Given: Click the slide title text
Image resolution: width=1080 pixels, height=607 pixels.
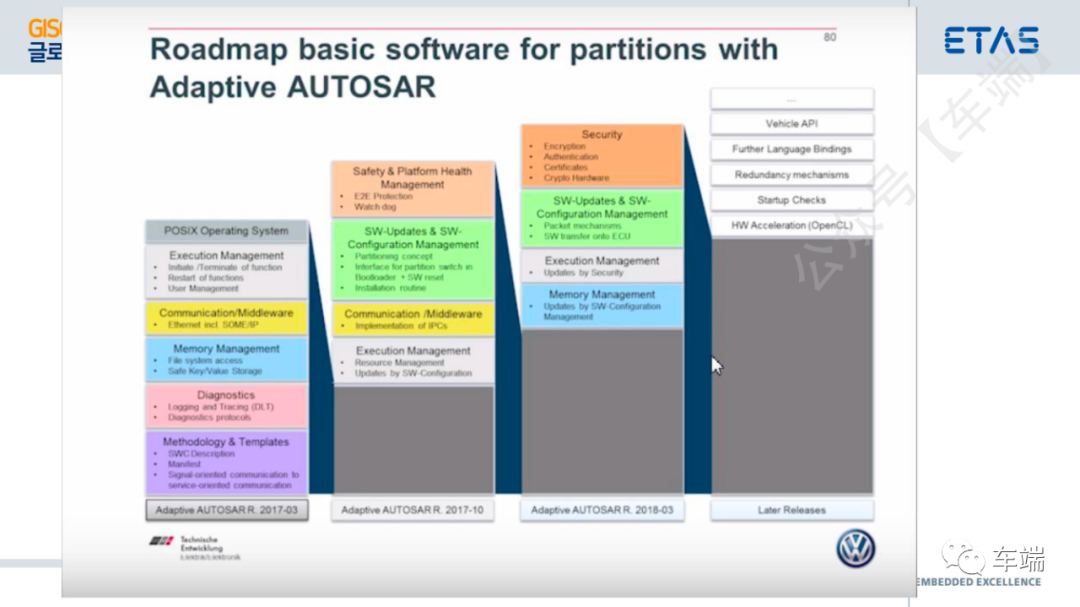Looking at the screenshot, I should click(x=464, y=68).
